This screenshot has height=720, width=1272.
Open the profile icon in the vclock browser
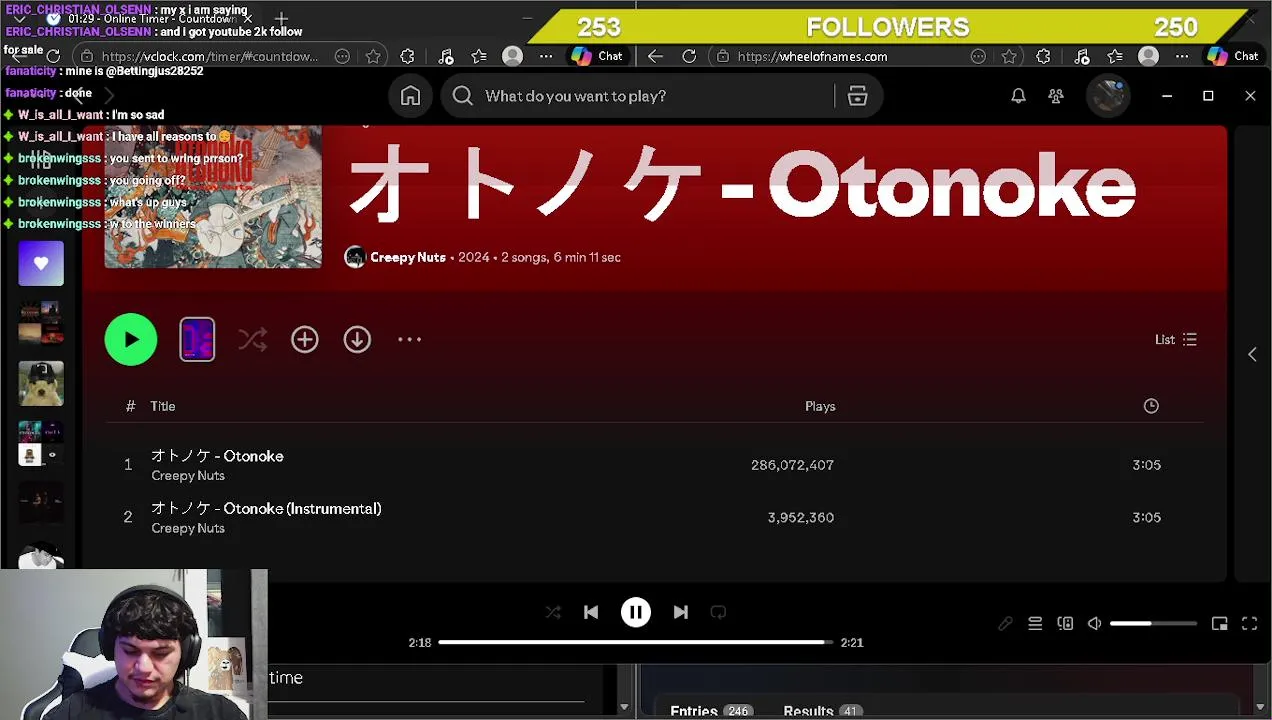(512, 57)
